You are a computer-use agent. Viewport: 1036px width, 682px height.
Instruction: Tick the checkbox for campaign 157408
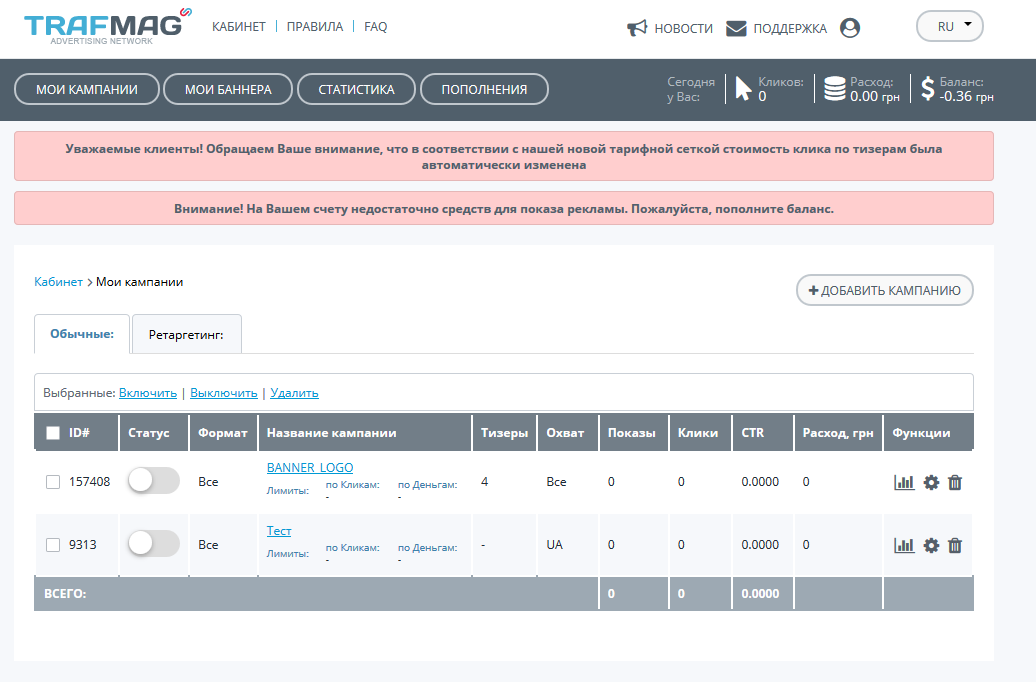pyautogui.click(x=53, y=482)
